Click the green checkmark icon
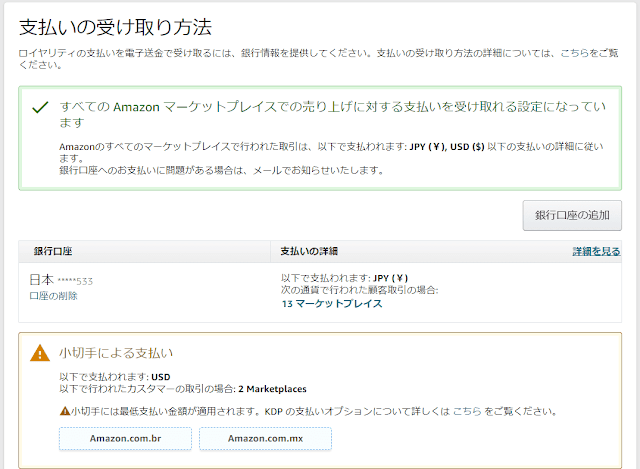 pyautogui.click(x=40, y=107)
